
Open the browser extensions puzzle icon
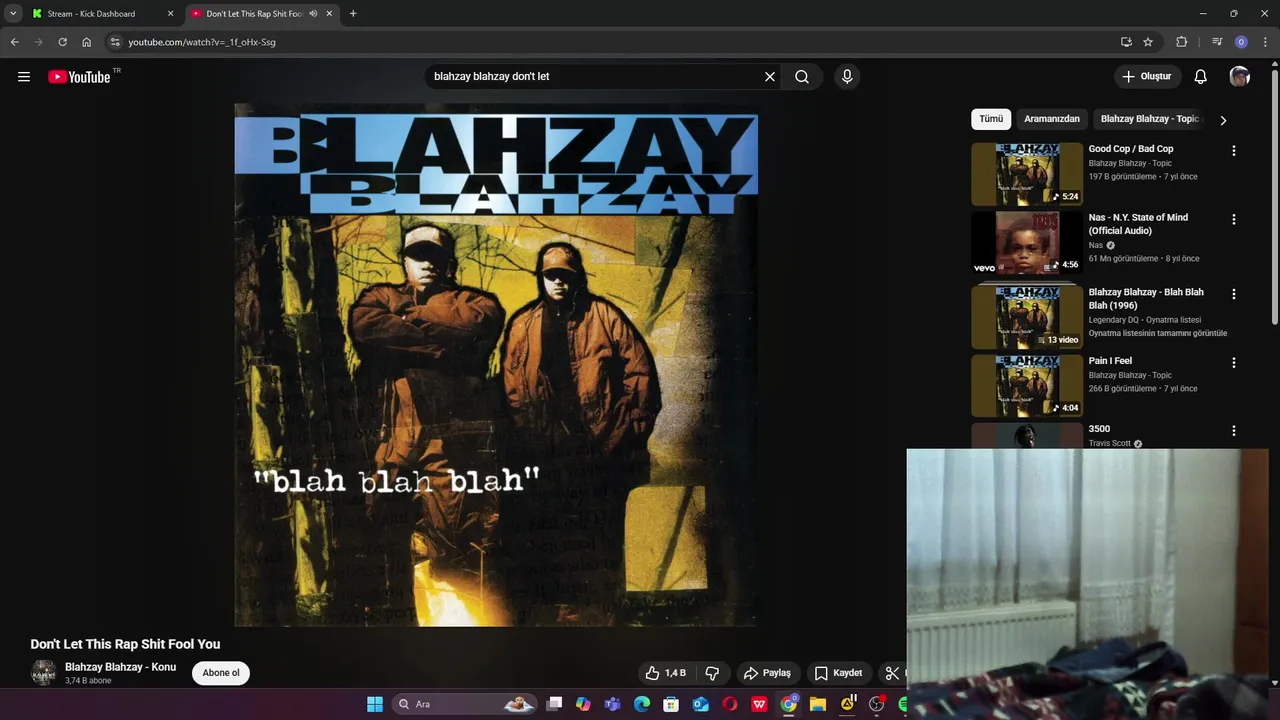pyautogui.click(x=1182, y=42)
